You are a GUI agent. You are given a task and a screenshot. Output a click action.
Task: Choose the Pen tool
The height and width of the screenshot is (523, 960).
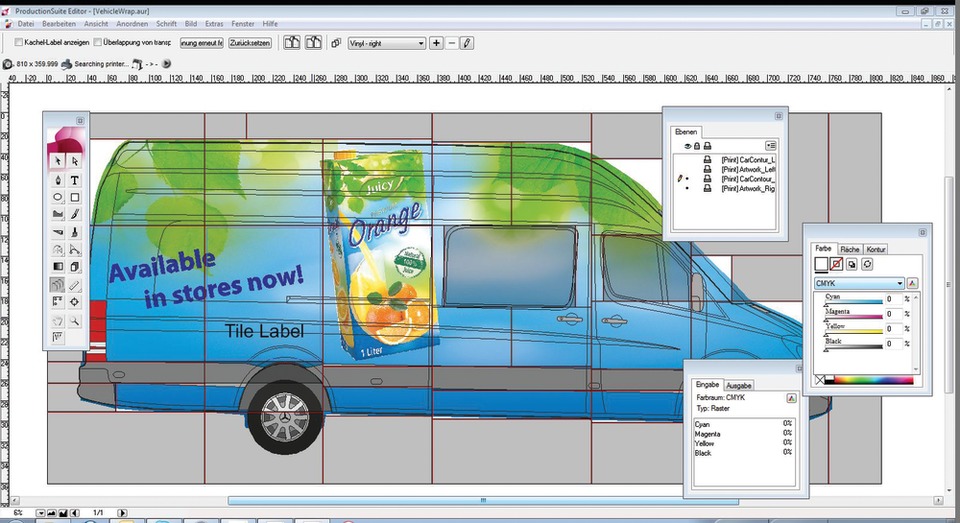58,180
